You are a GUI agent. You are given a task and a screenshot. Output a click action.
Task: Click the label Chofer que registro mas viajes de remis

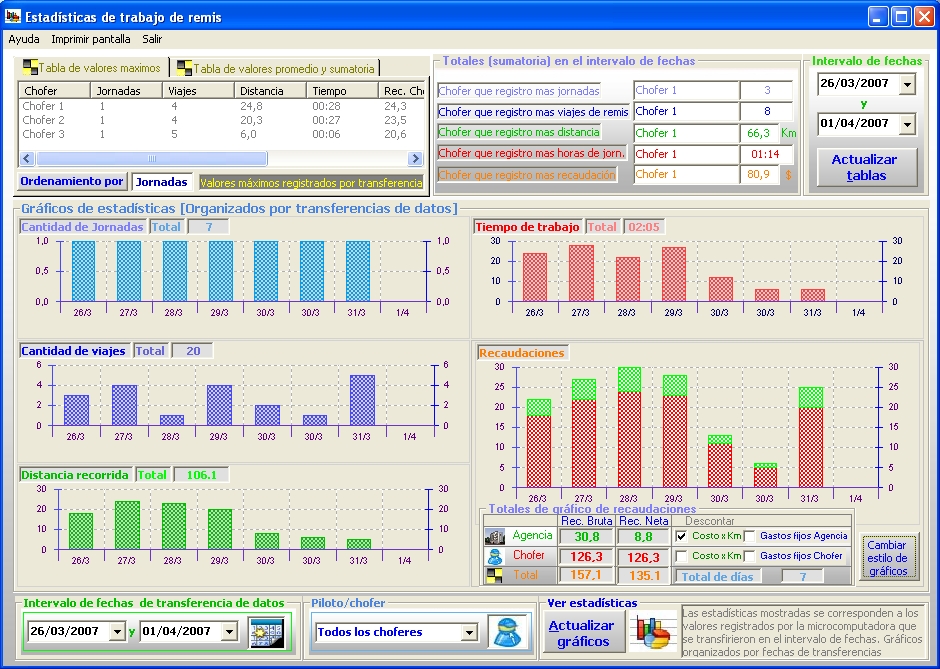point(534,112)
